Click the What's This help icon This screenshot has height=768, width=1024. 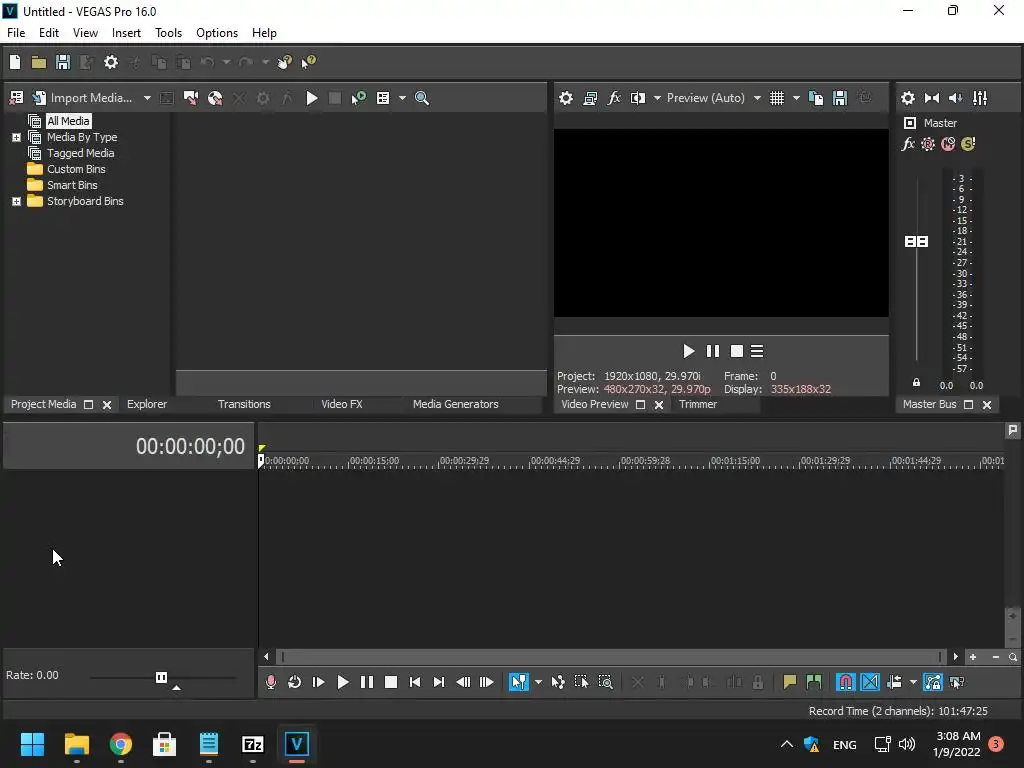point(308,62)
